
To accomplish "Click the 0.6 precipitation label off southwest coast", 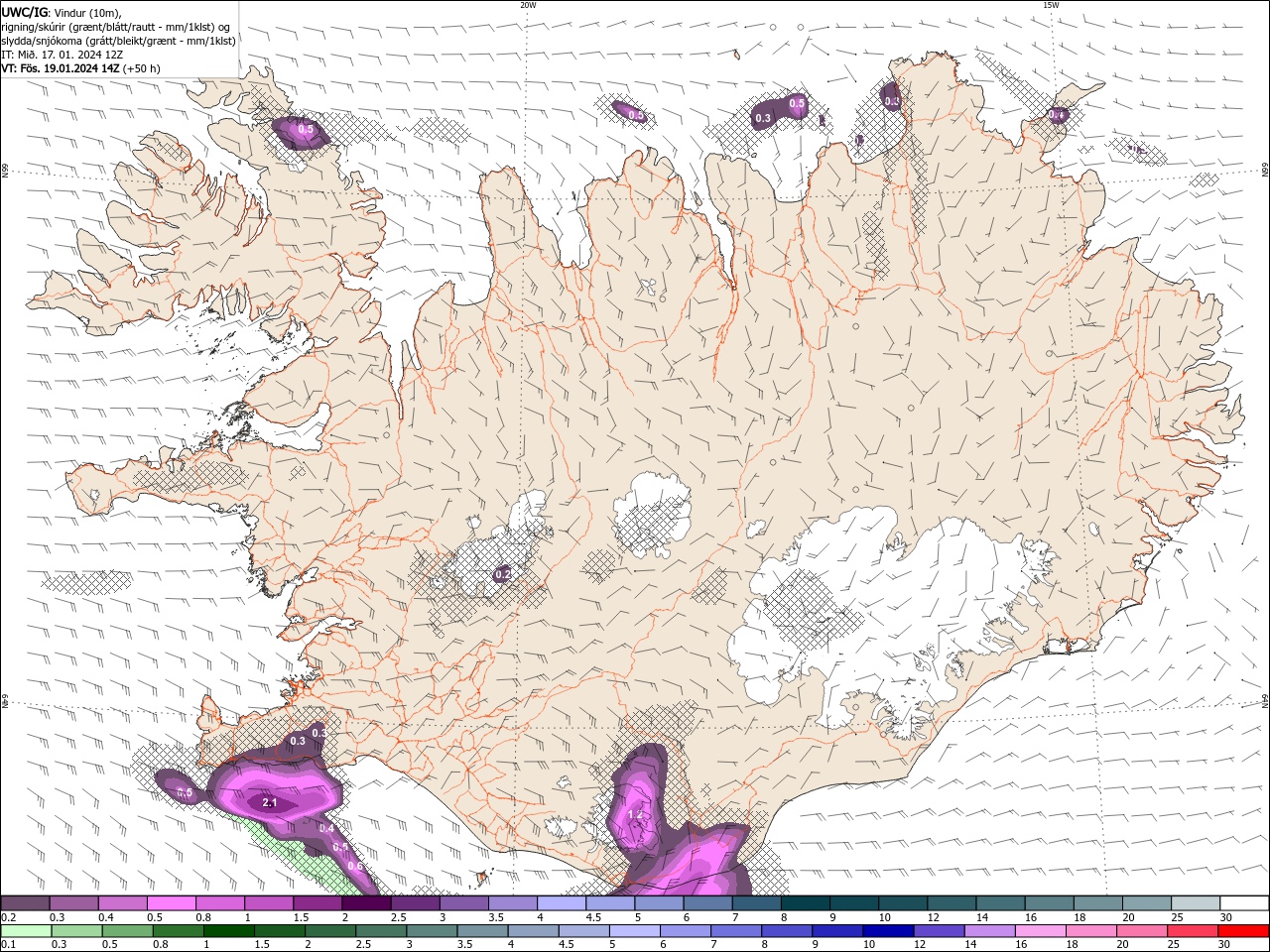I will pos(355,867).
